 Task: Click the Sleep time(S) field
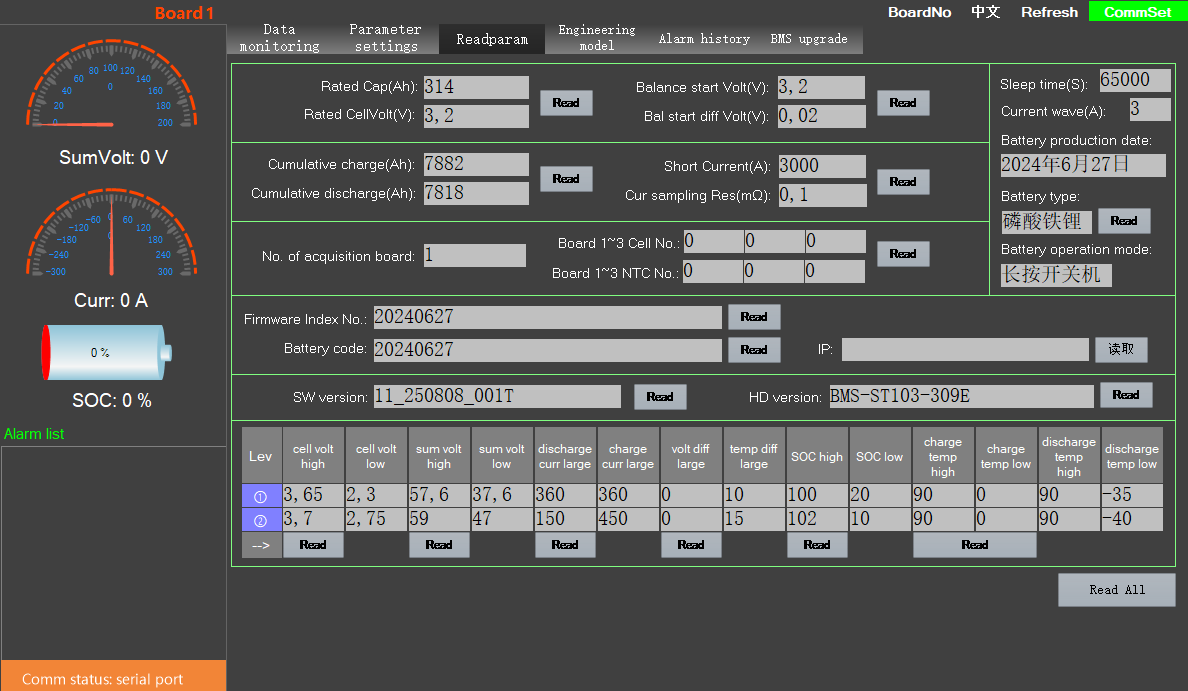pos(1135,80)
